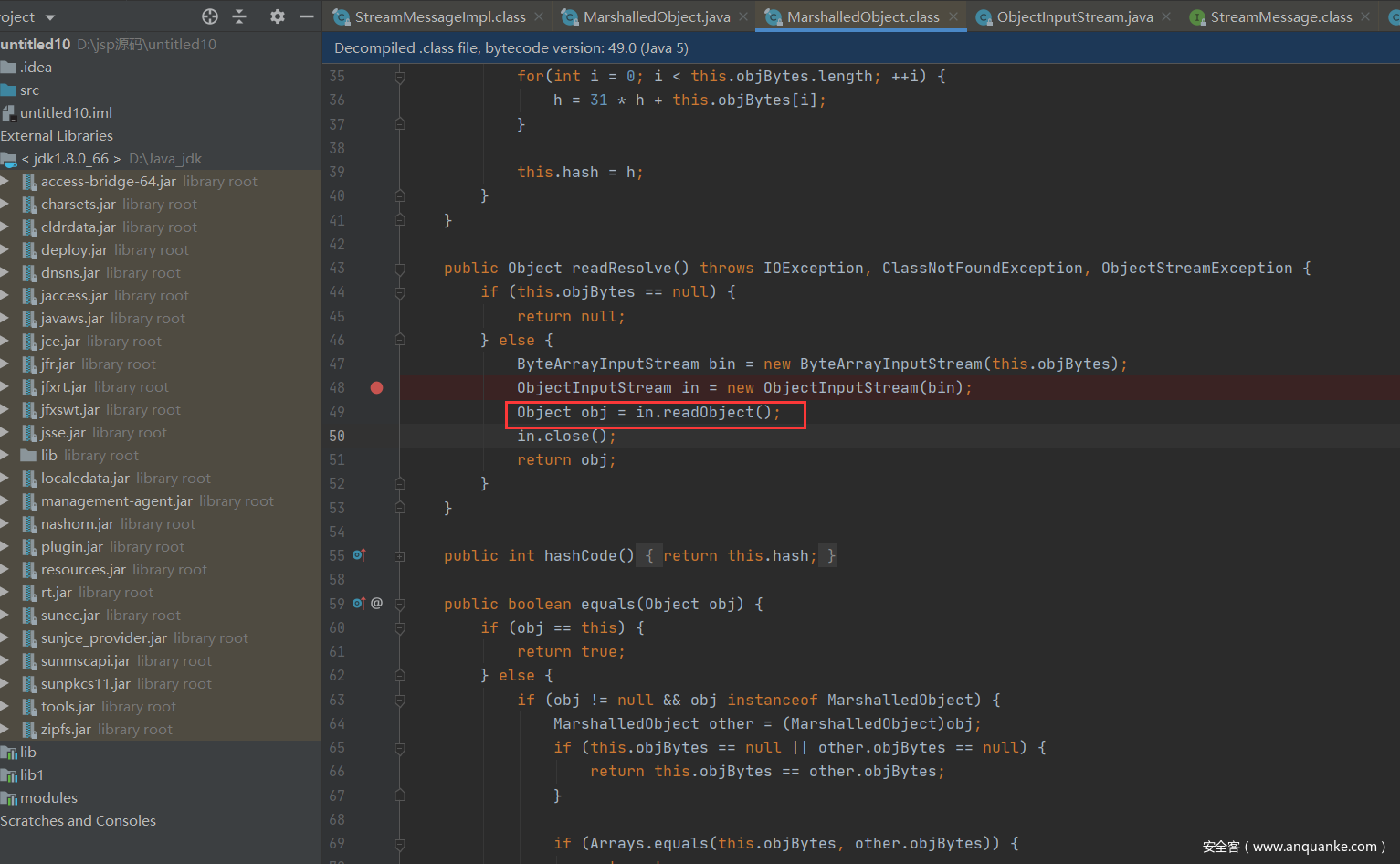Select the src folder in project tree
This screenshot has width=1400, height=864.
click(x=29, y=90)
